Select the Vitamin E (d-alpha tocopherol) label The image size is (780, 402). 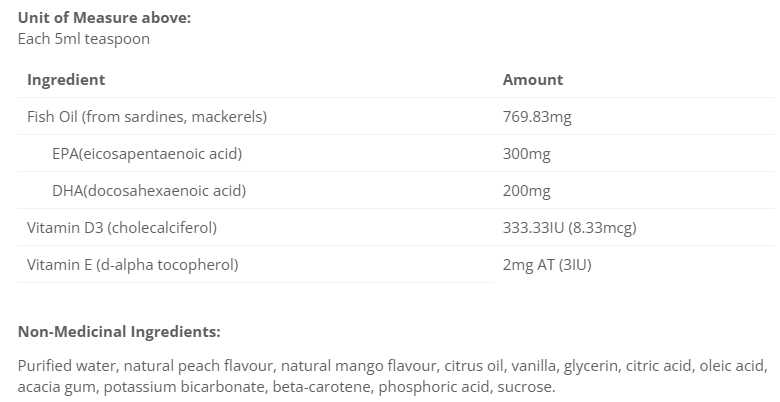pos(133,265)
